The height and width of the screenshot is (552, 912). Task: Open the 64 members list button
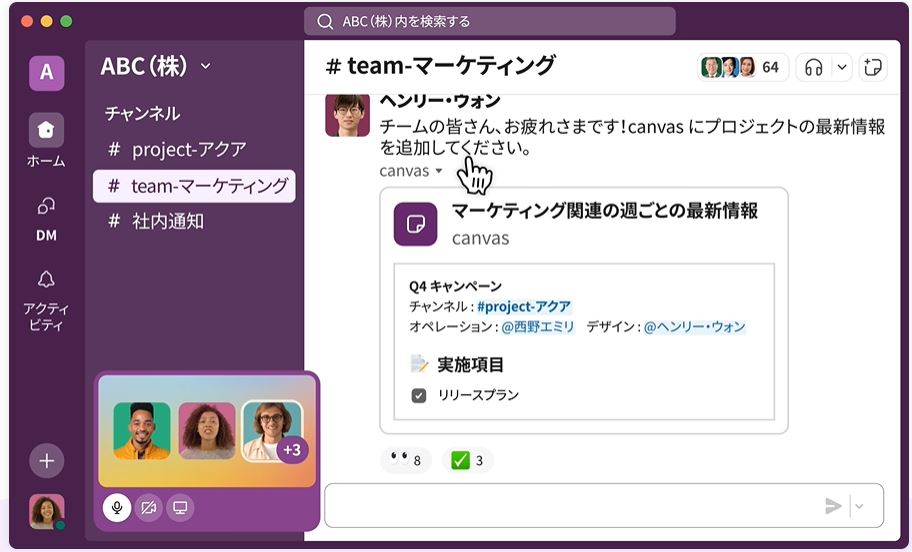coord(743,67)
